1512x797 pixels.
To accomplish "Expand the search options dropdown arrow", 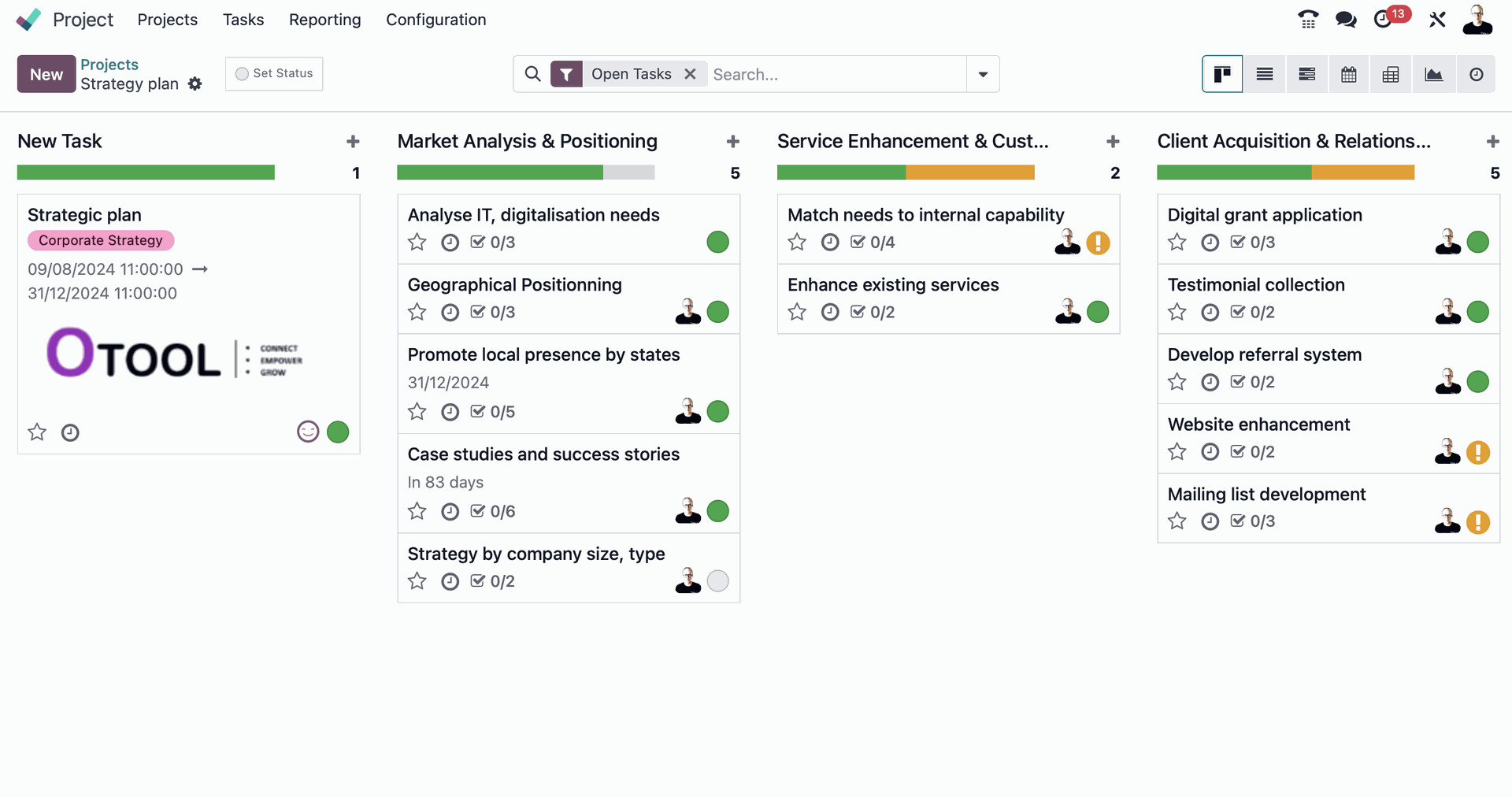I will click(x=982, y=73).
